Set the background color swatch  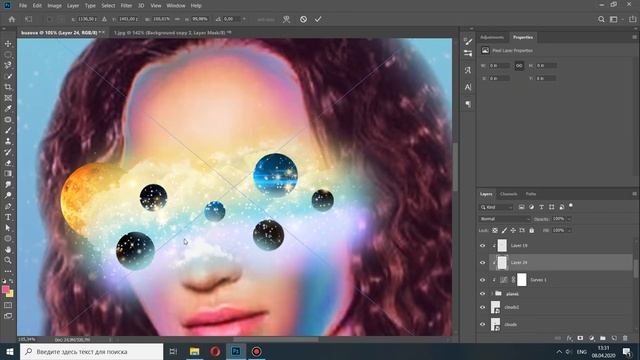(10, 293)
